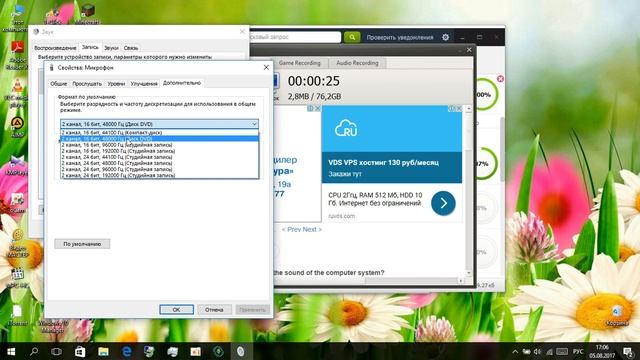The image size is (640, 360).
Task: Click the battery tray icon
Action: [526, 351]
